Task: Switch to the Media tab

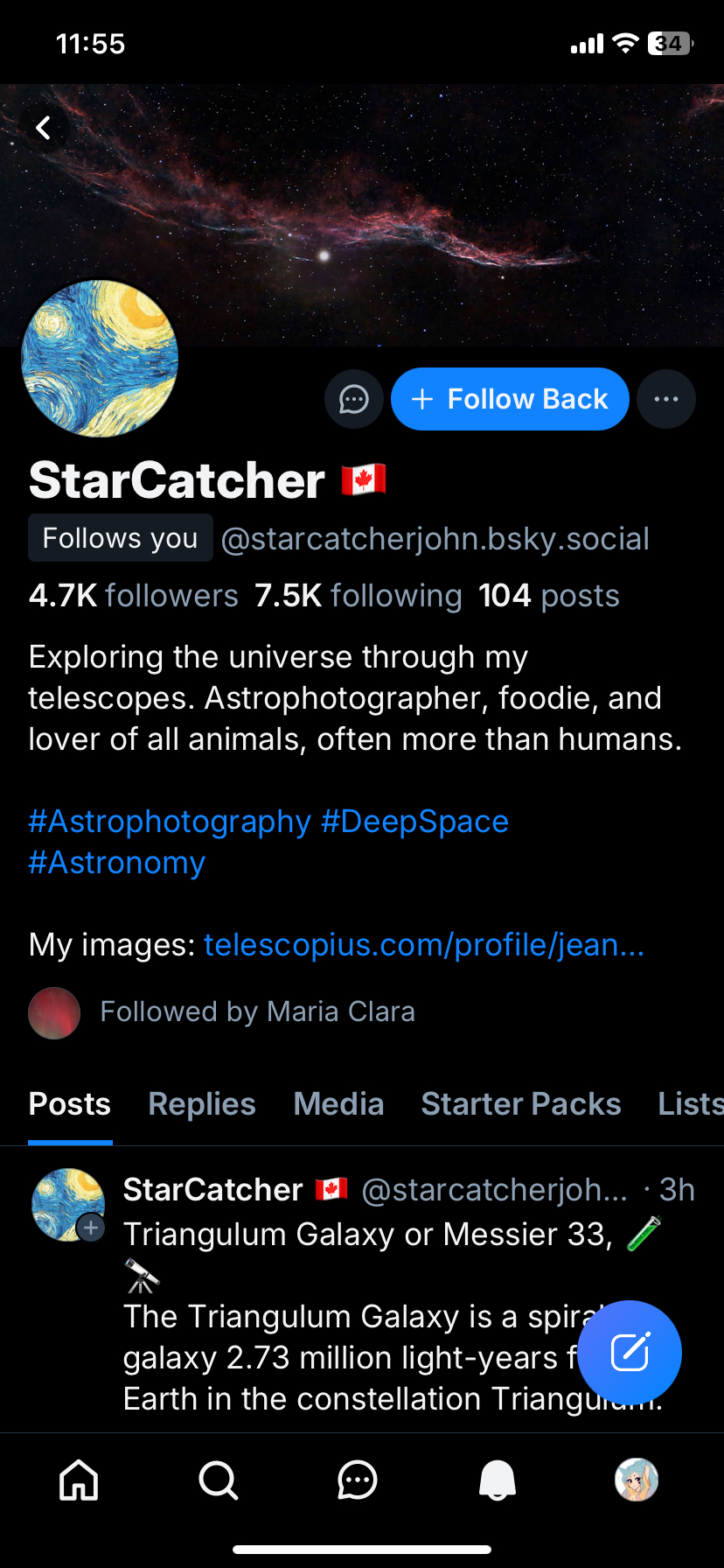Action: pos(338,1104)
